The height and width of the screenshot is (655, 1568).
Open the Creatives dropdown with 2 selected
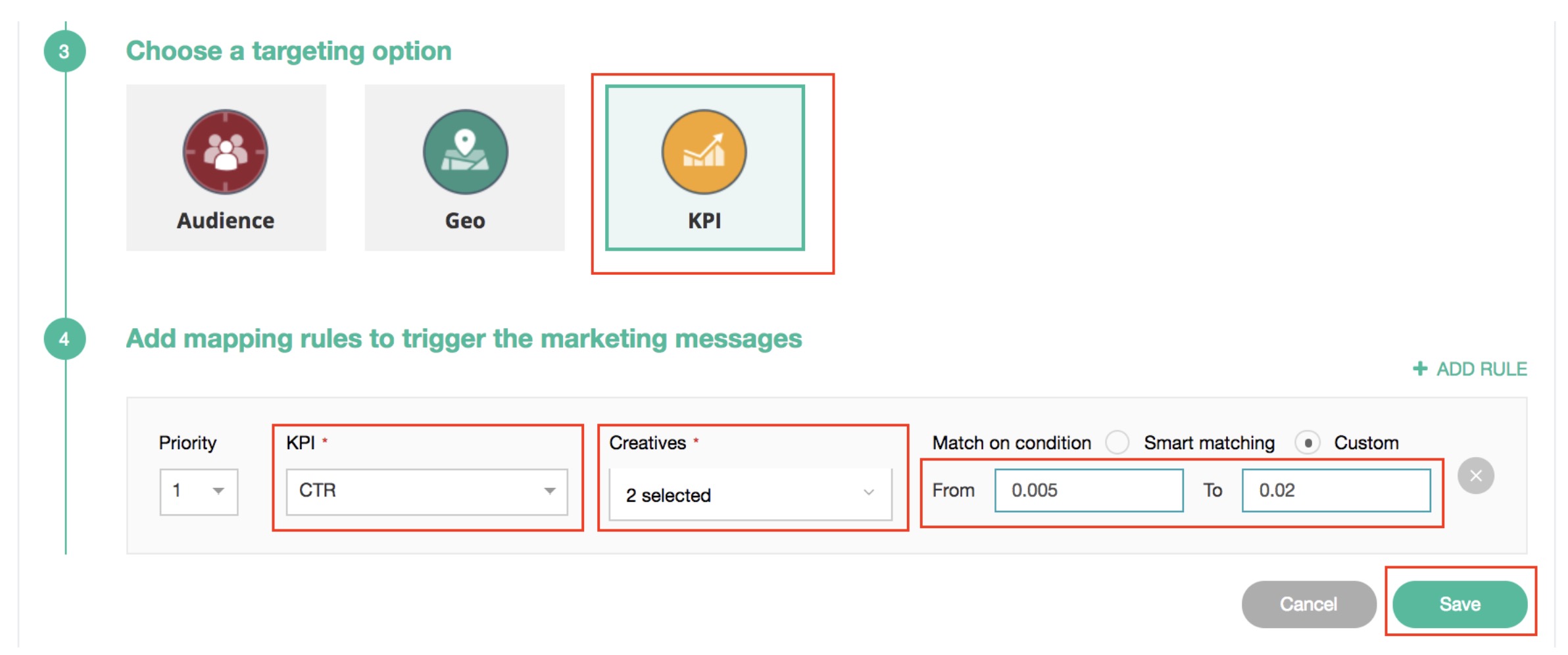(750, 495)
